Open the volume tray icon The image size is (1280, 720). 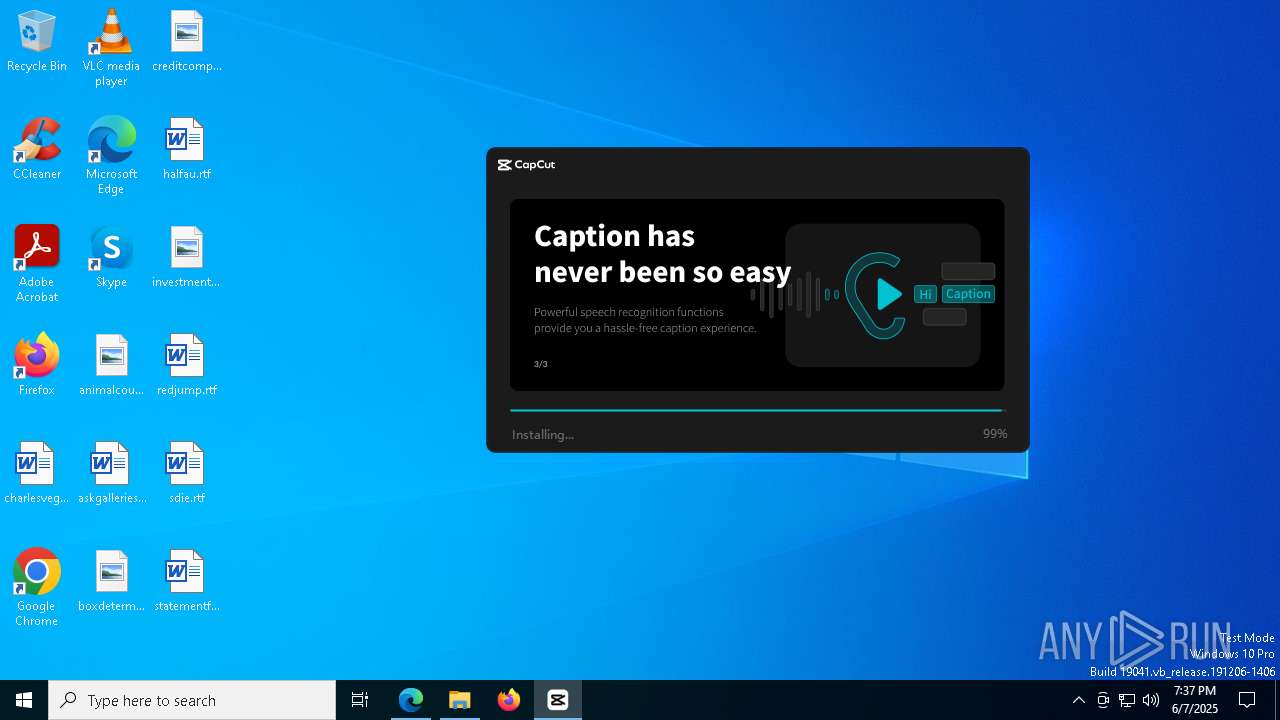coord(1151,700)
